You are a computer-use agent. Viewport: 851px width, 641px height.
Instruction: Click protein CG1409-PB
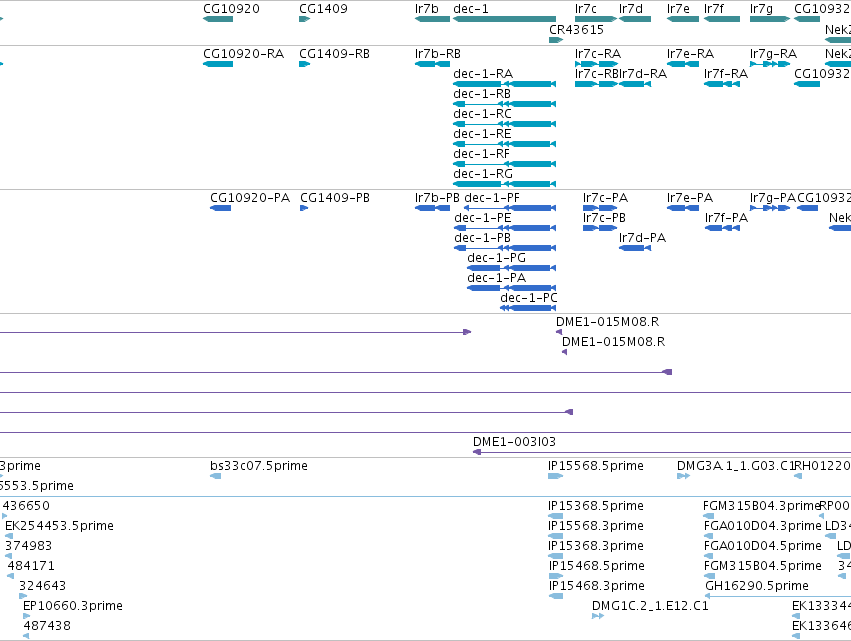point(304,208)
